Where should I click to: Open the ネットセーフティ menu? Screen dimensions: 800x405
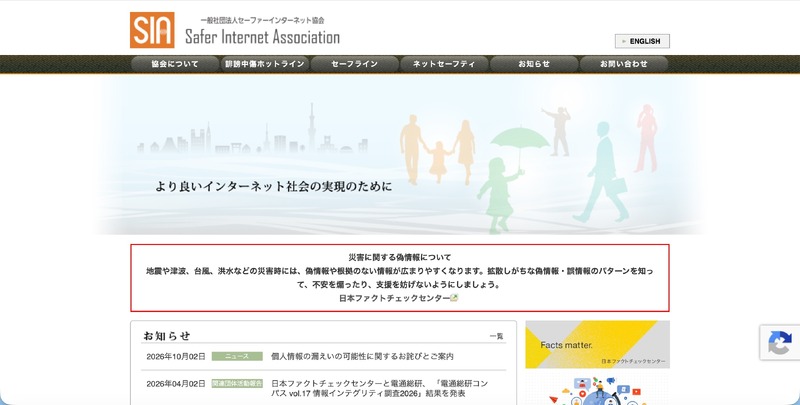pos(444,64)
